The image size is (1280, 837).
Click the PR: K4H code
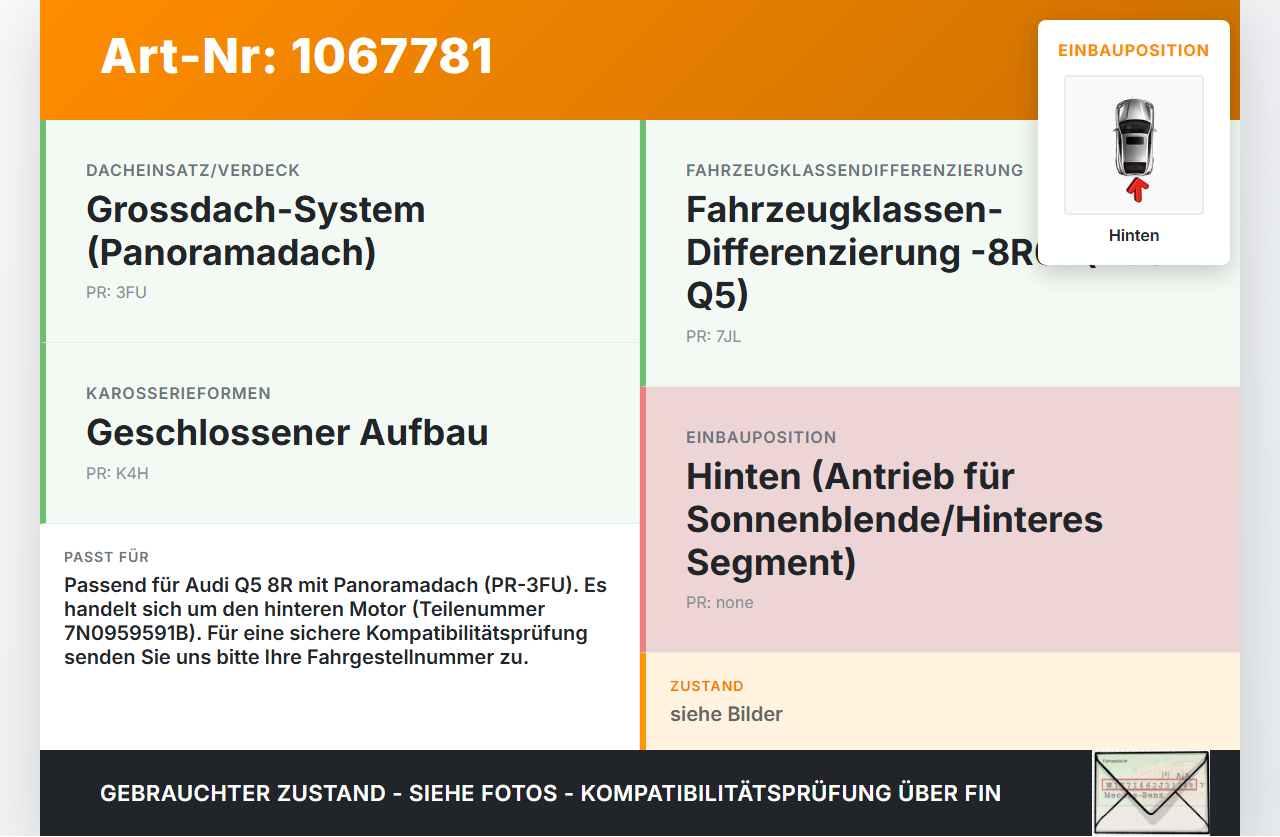[117, 474]
